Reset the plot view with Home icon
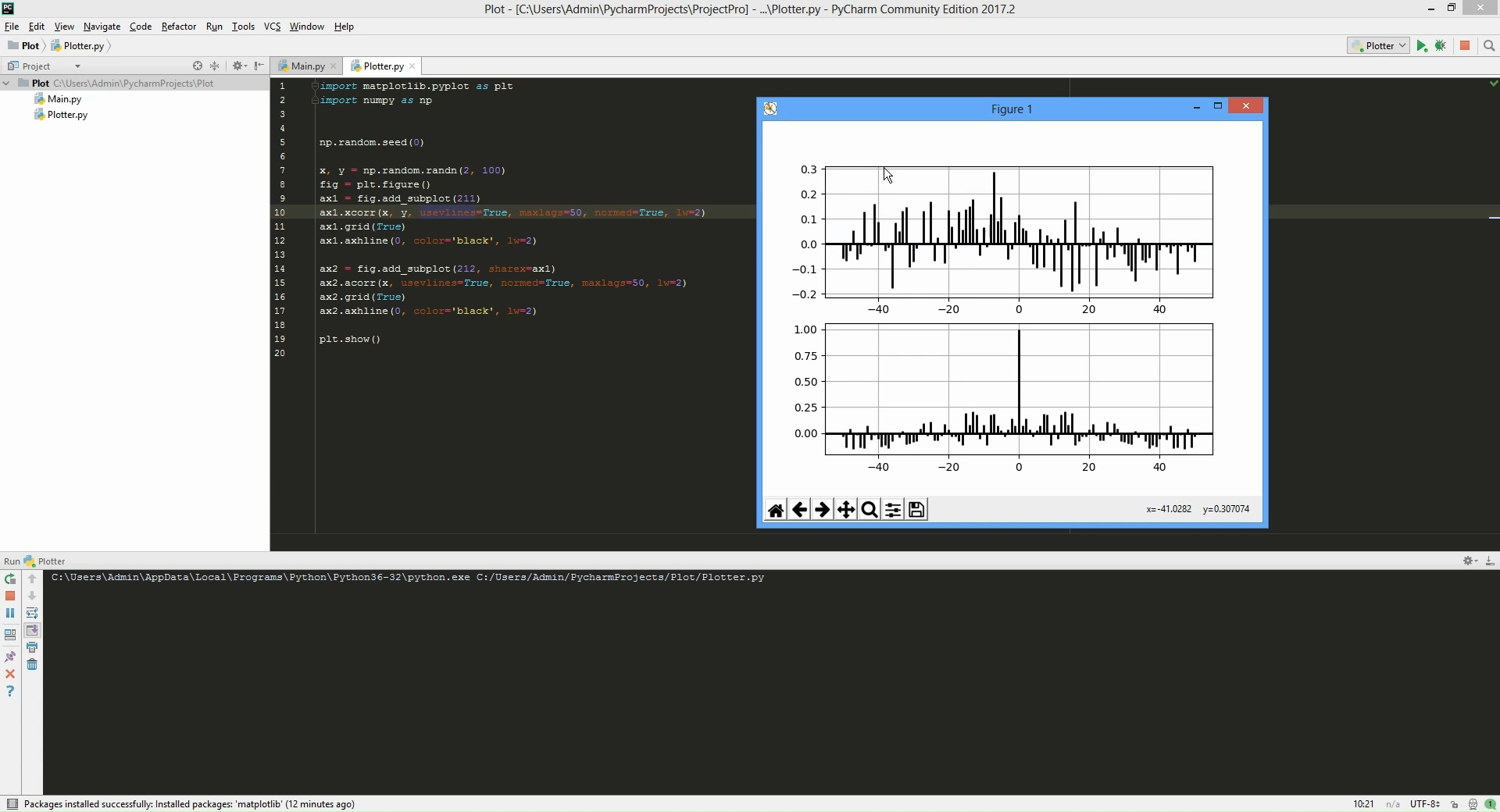The image size is (1500, 812). [x=776, y=511]
